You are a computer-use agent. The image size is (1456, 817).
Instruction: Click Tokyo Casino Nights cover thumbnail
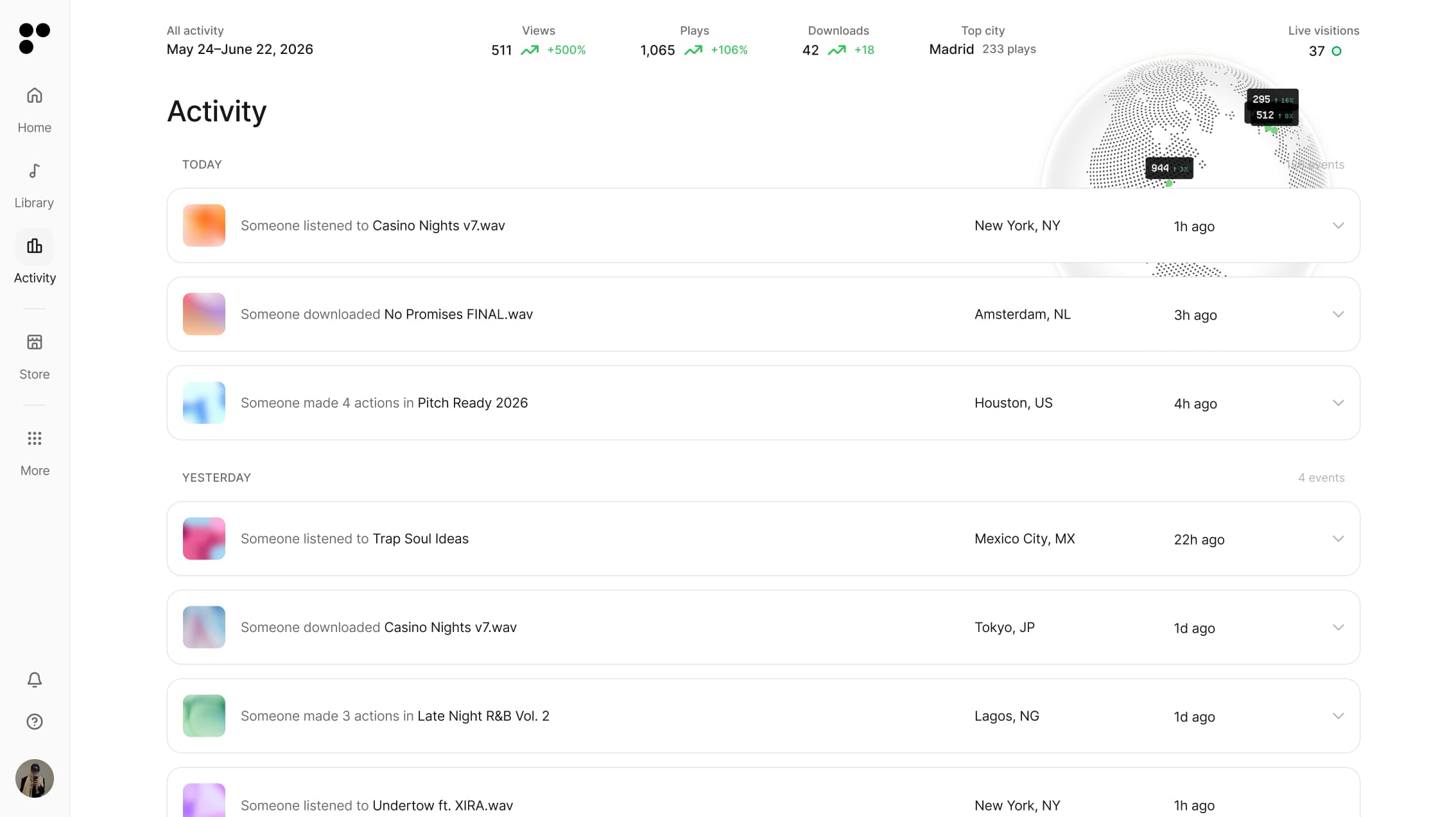[204, 627]
